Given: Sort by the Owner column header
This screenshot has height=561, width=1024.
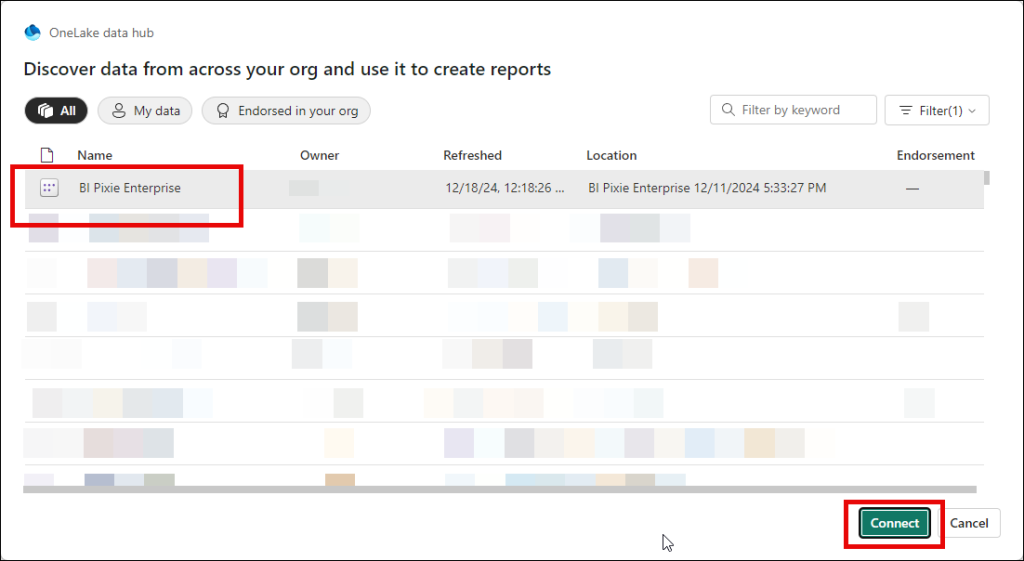Looking at the screenshot, I should coord(319,155).
